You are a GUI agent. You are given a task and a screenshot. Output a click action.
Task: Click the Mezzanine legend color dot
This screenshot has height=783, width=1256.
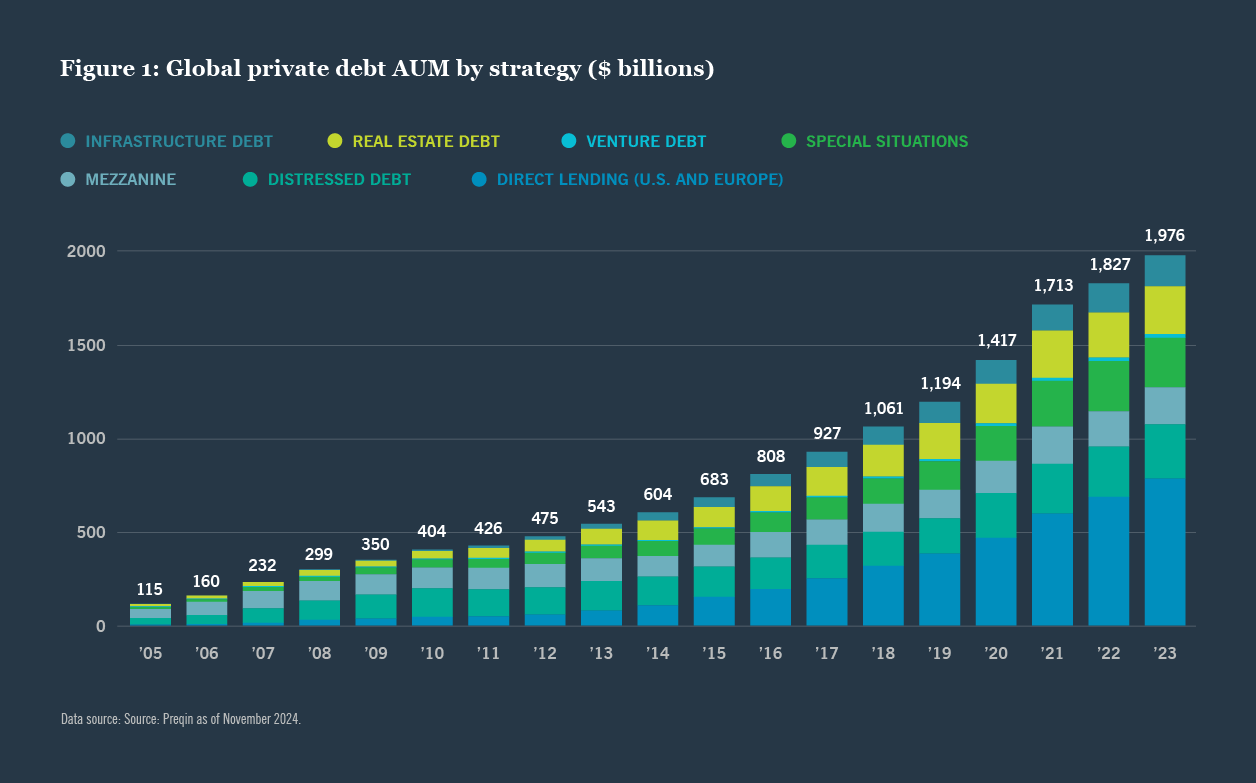68,179
